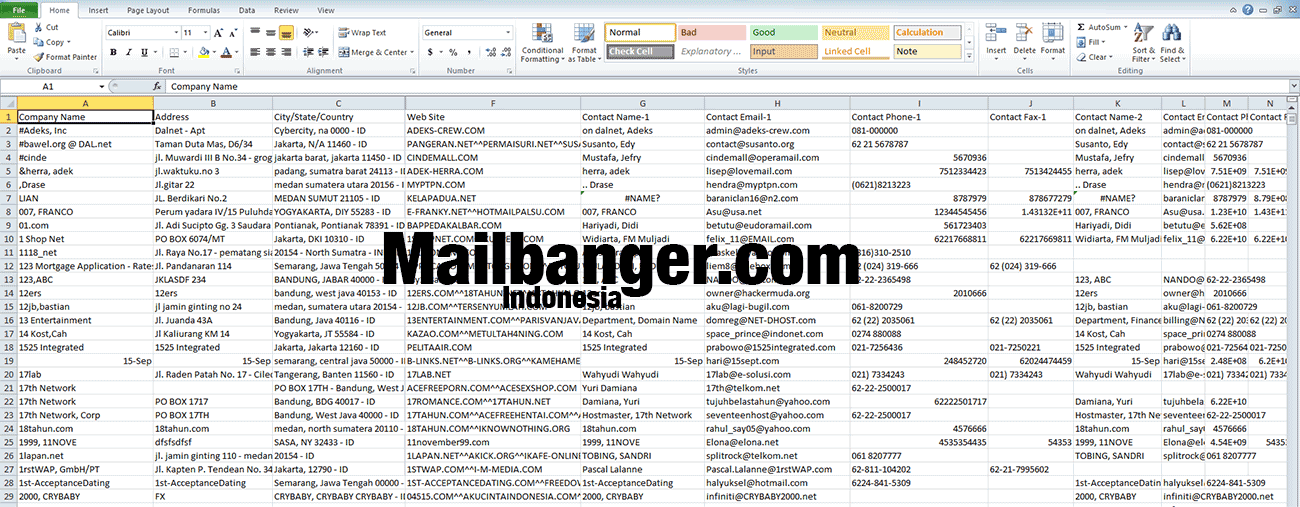Activate the Format Painter tool
This screenshot has height=507, width=1300.
(65, 57)
